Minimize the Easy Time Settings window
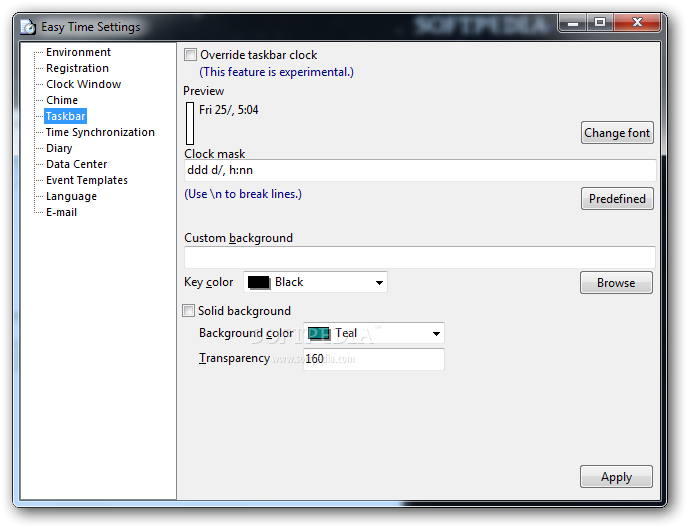 click(573, 23)
